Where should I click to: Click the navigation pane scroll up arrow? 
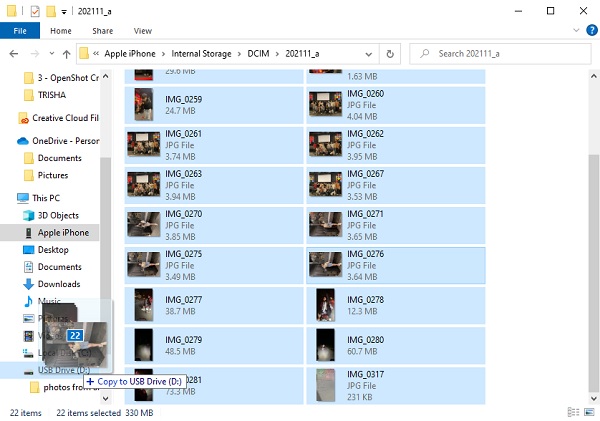coord(106,76)
